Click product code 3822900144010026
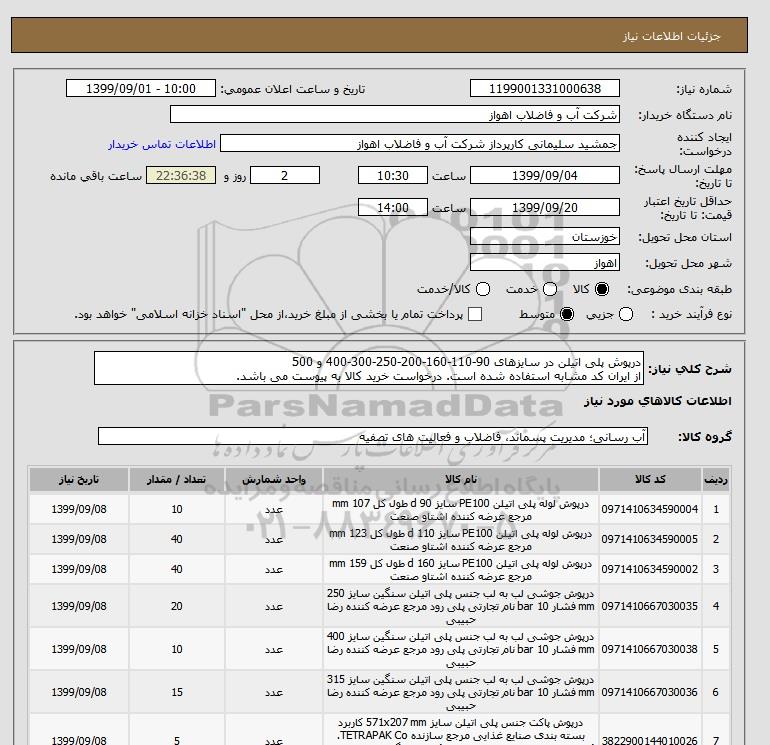 pos(650,740)
